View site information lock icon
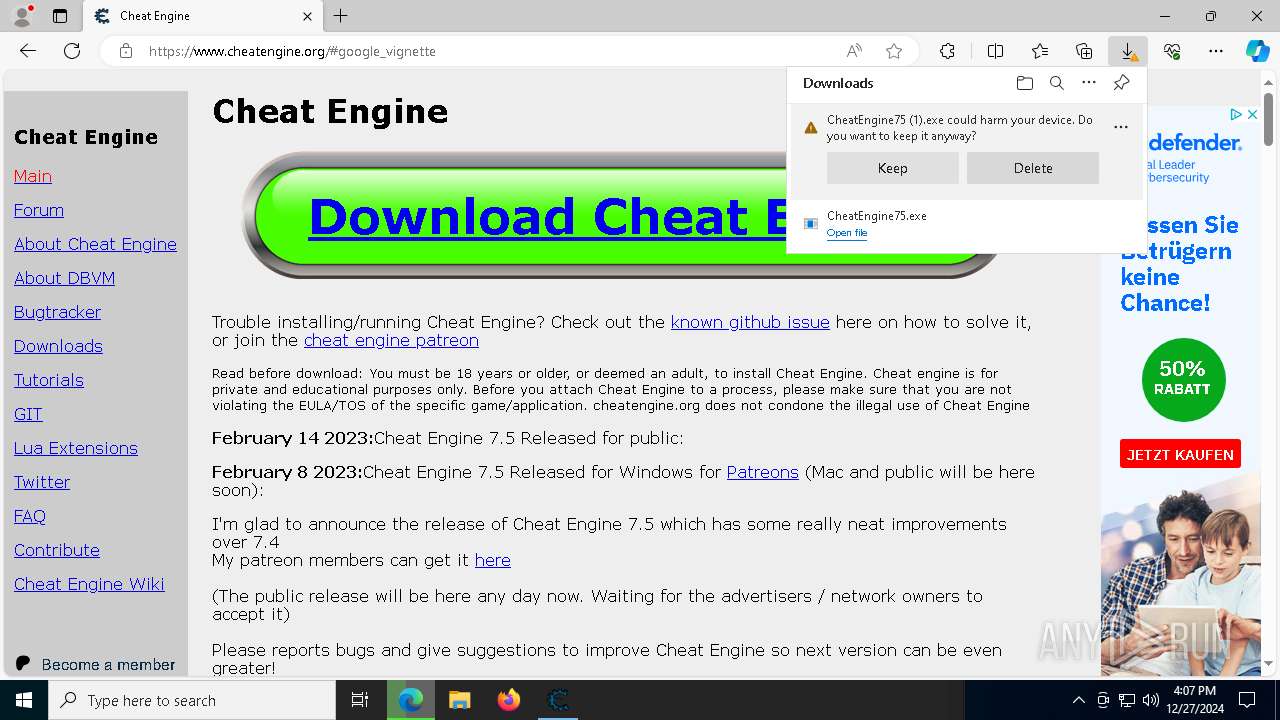Image resolution: width=1280 pixels, height=720 pixels. click(126, 51)
